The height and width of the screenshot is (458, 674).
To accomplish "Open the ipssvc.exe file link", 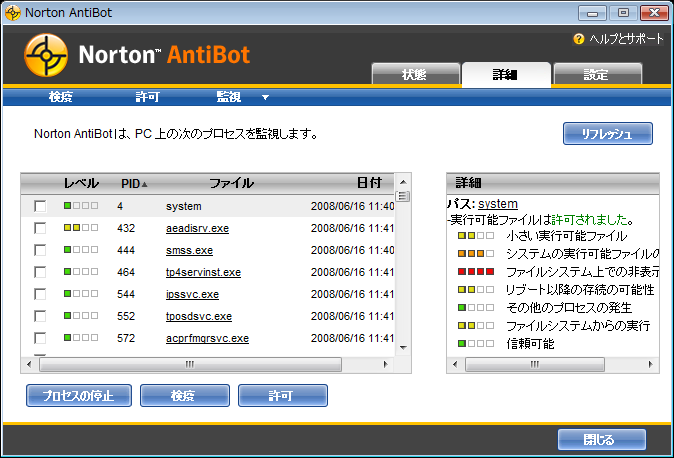I will click(192, 294).
